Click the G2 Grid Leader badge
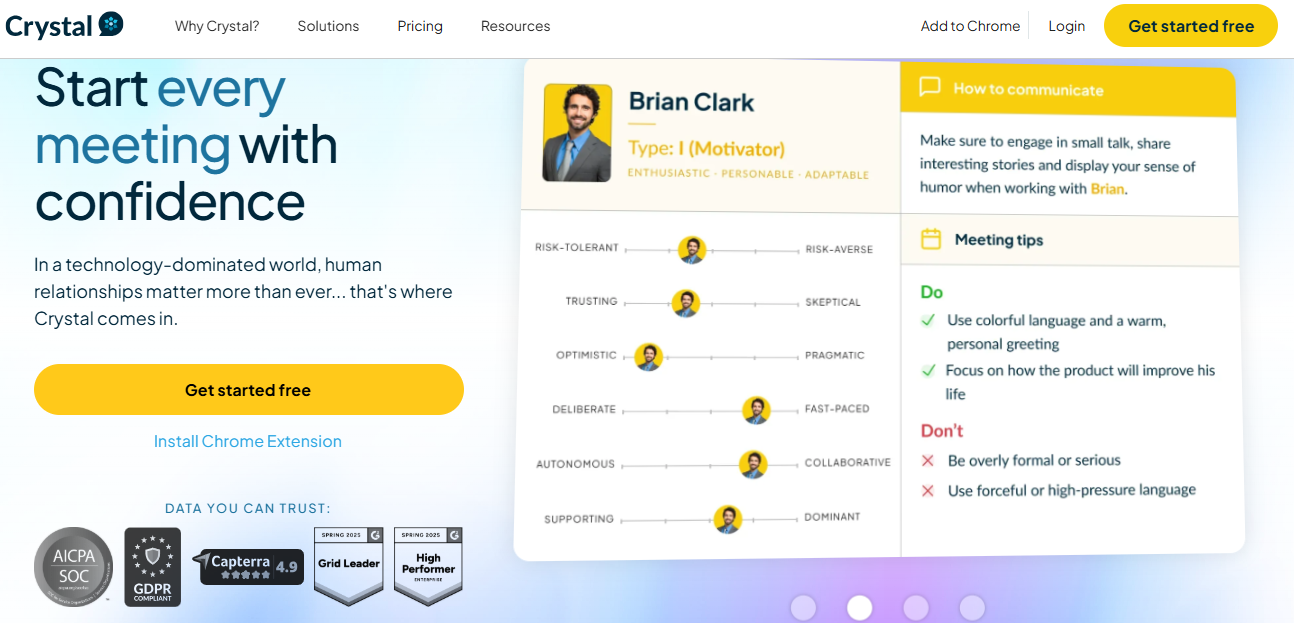1294x623 pixels. [x=349, y=566]
